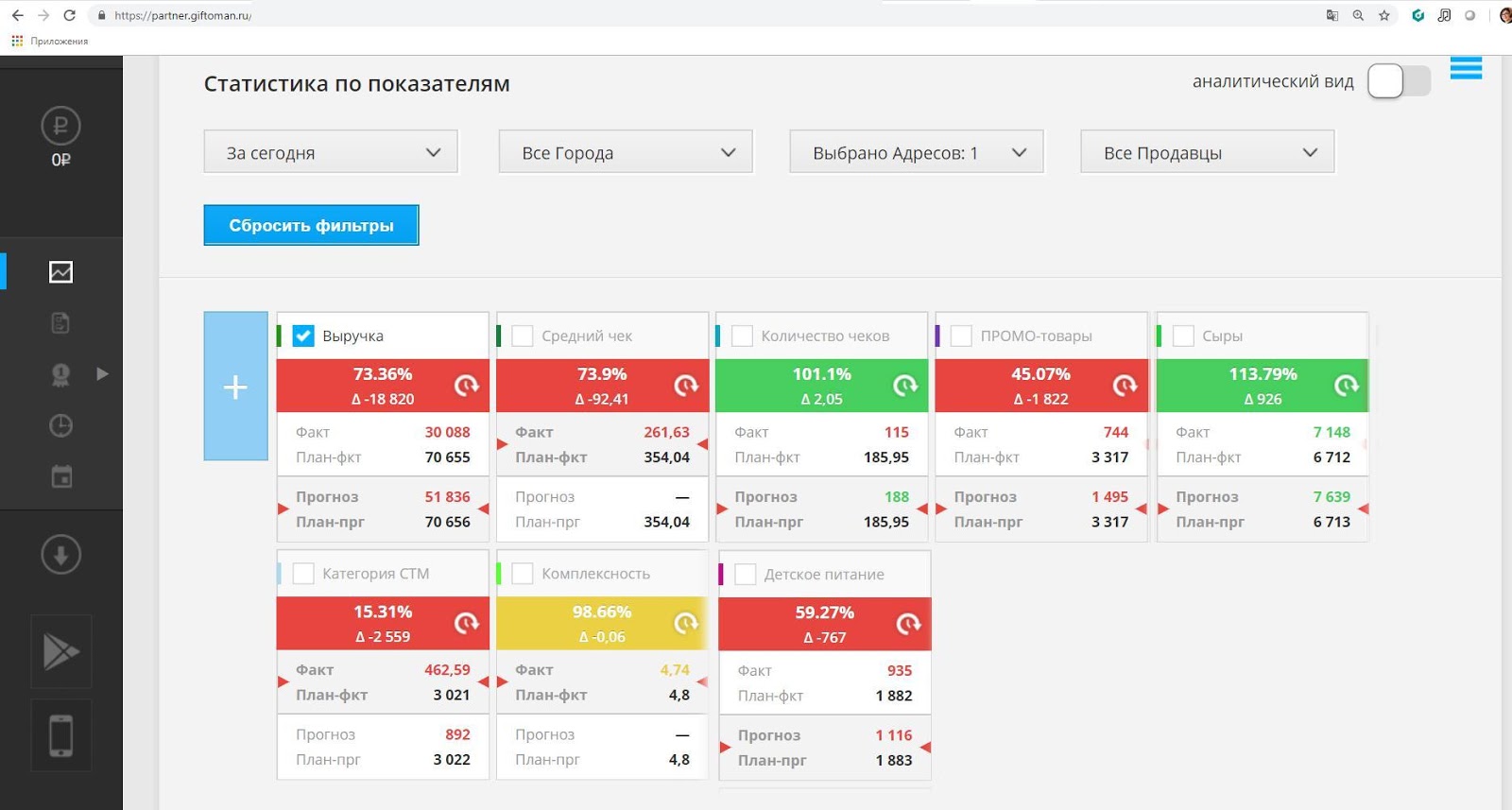Viewport: 1512px width, 810px height.
Task: Open the Все Города dropdown
Action: tap(626, 152)
